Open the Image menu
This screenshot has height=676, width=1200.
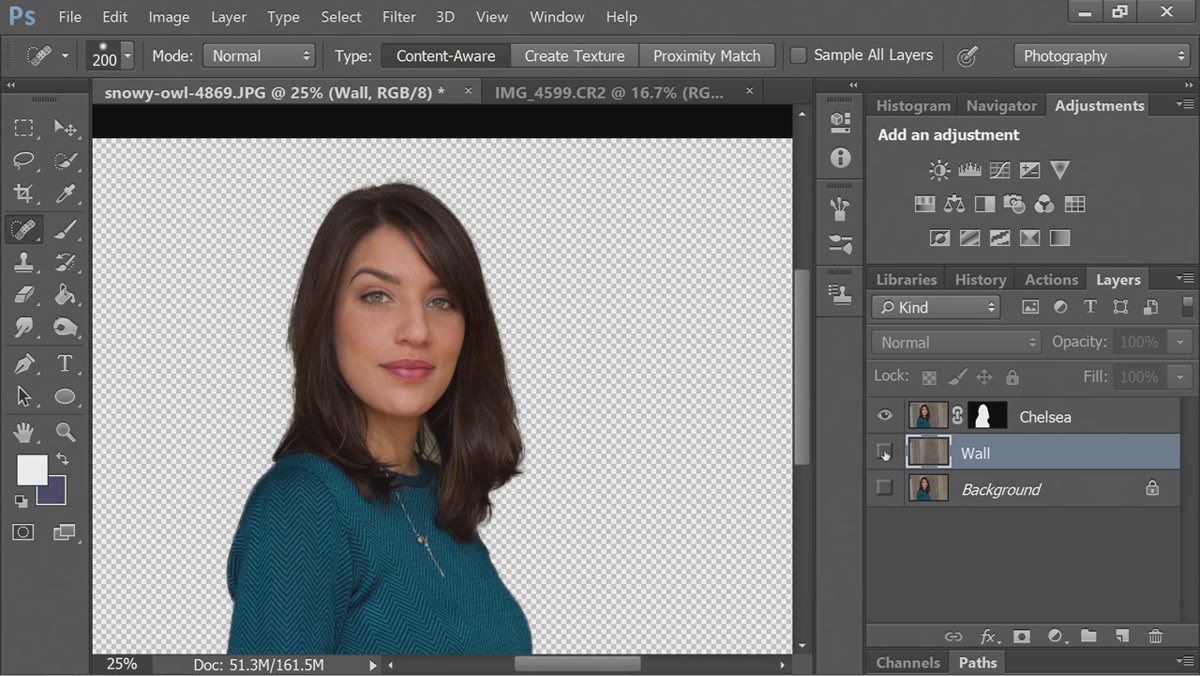pyautogui.click(x=169, y=17)
